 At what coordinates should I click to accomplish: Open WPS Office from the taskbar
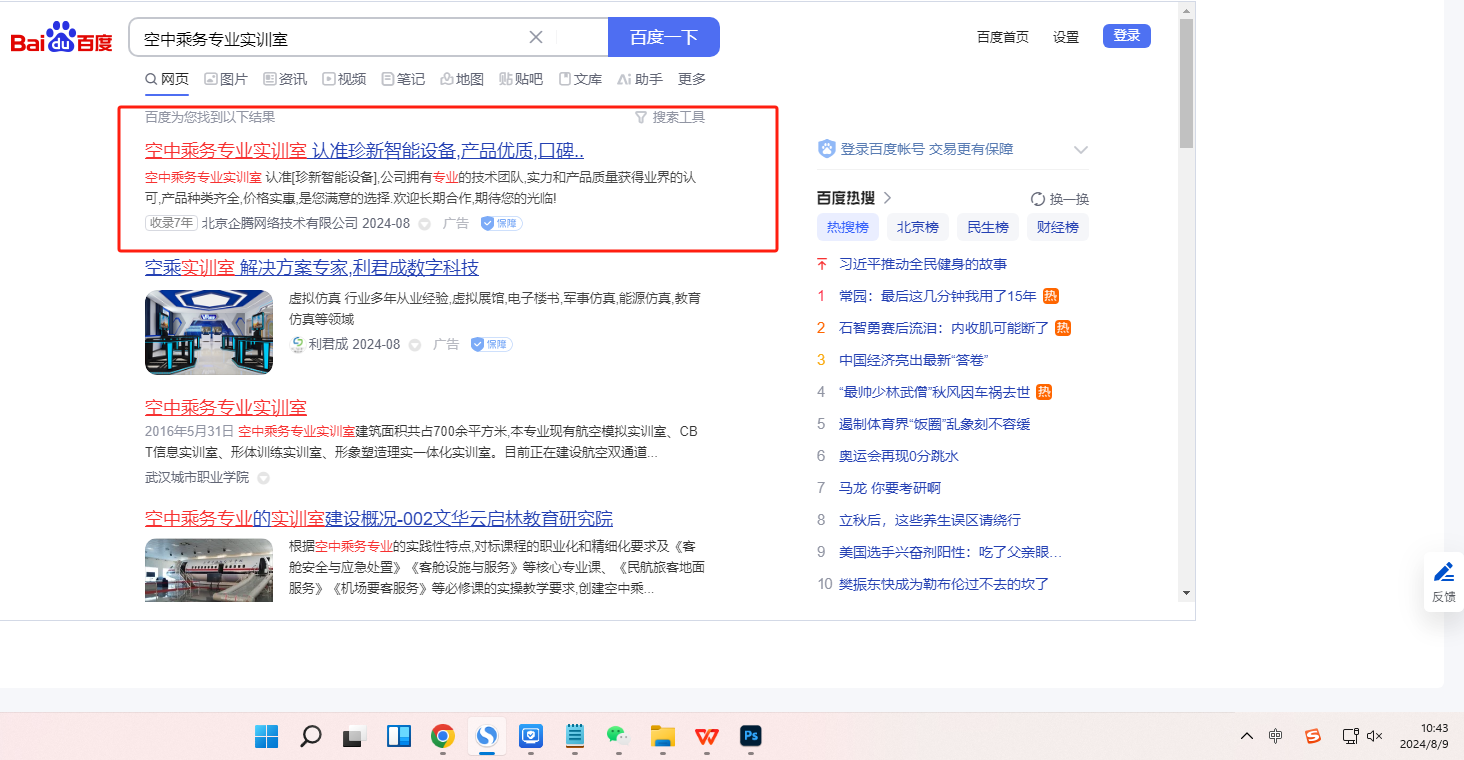(707, 737)
